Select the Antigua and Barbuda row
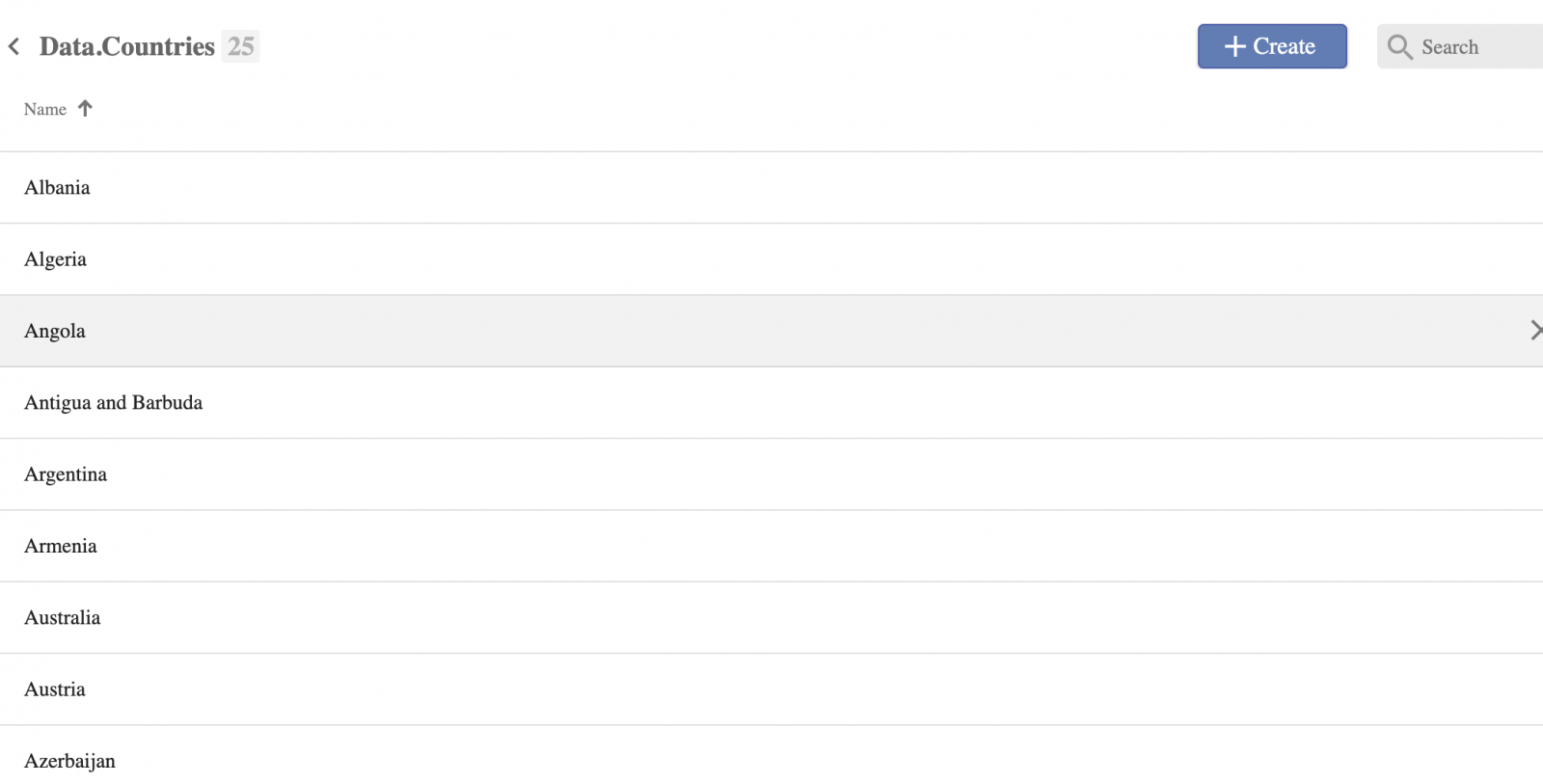 click(771, 403)
